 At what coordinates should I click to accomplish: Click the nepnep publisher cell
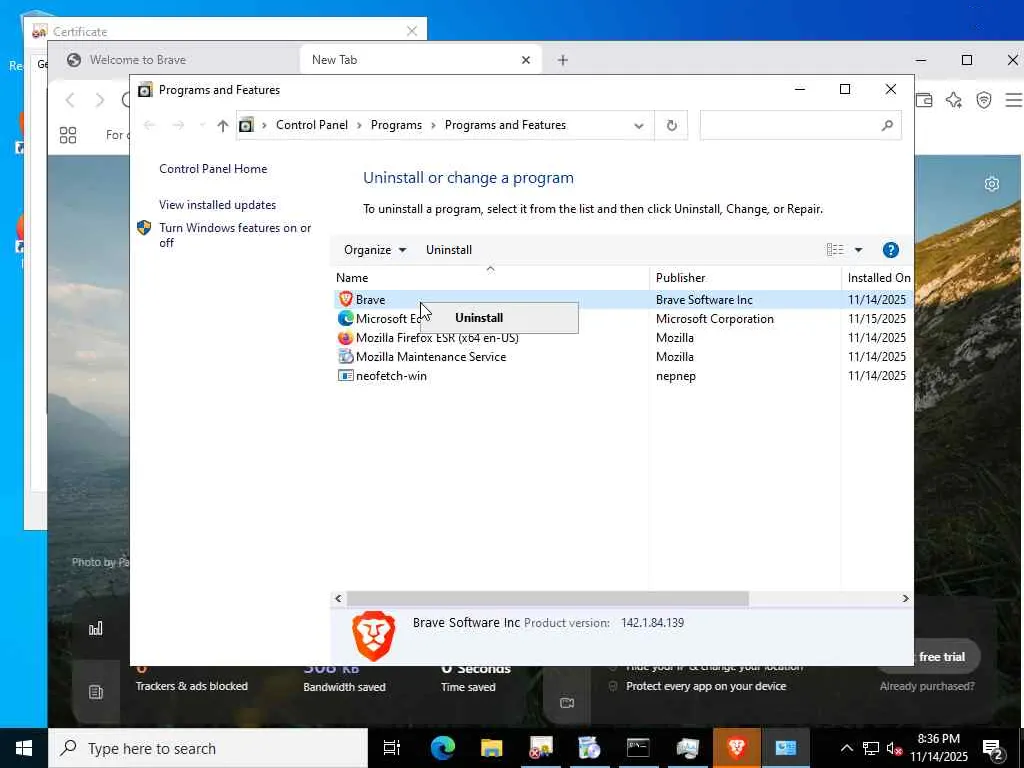point(675,376)
